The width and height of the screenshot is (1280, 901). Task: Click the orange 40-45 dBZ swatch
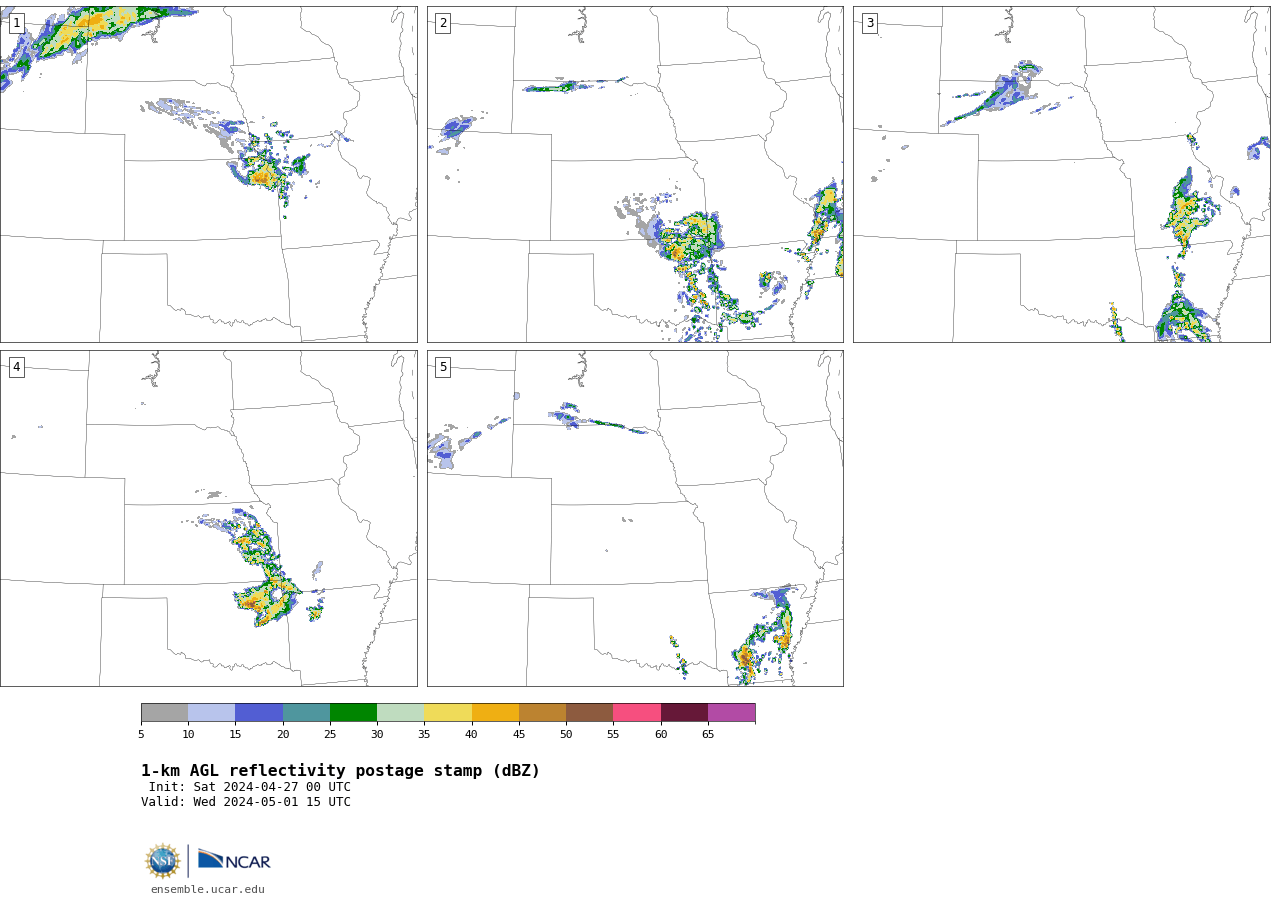[x=495, y=713]
